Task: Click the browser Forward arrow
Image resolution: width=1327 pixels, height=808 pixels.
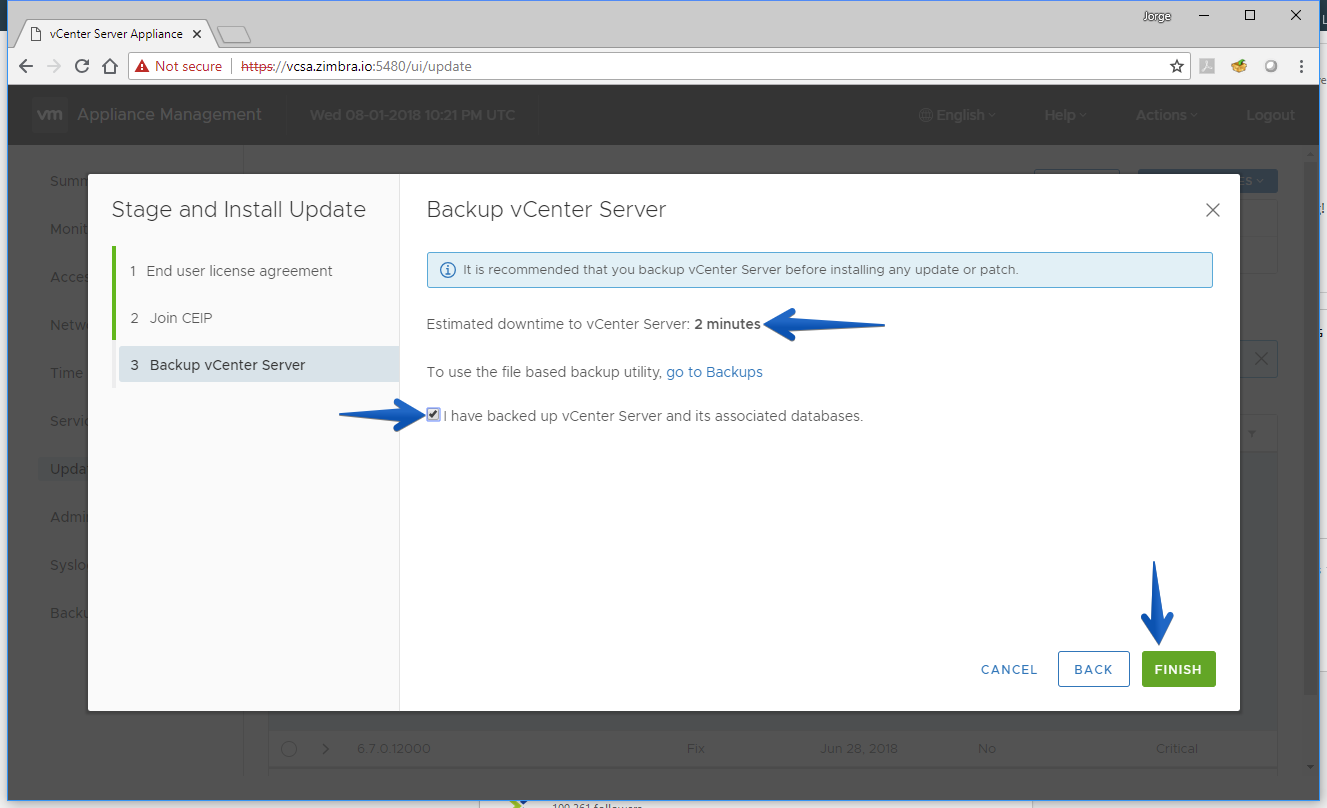Action: [x=54, y=66]
